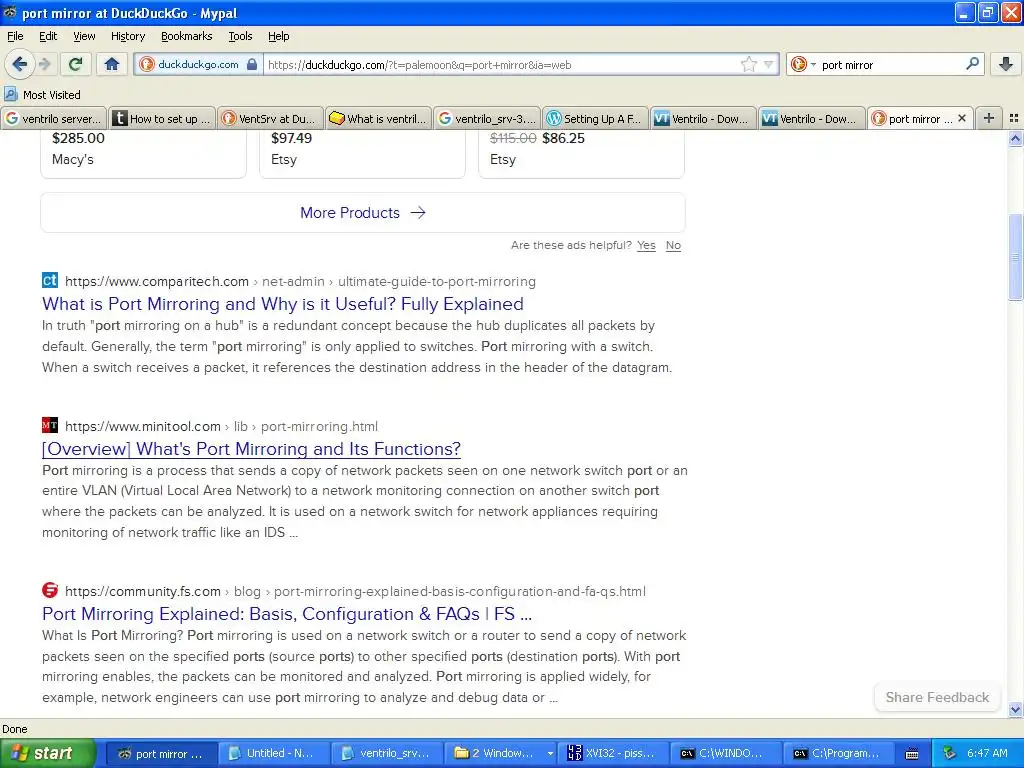Screen dimensions: 1024x768
Task: Go back with the back arrow button
Action: coord(19,64)
